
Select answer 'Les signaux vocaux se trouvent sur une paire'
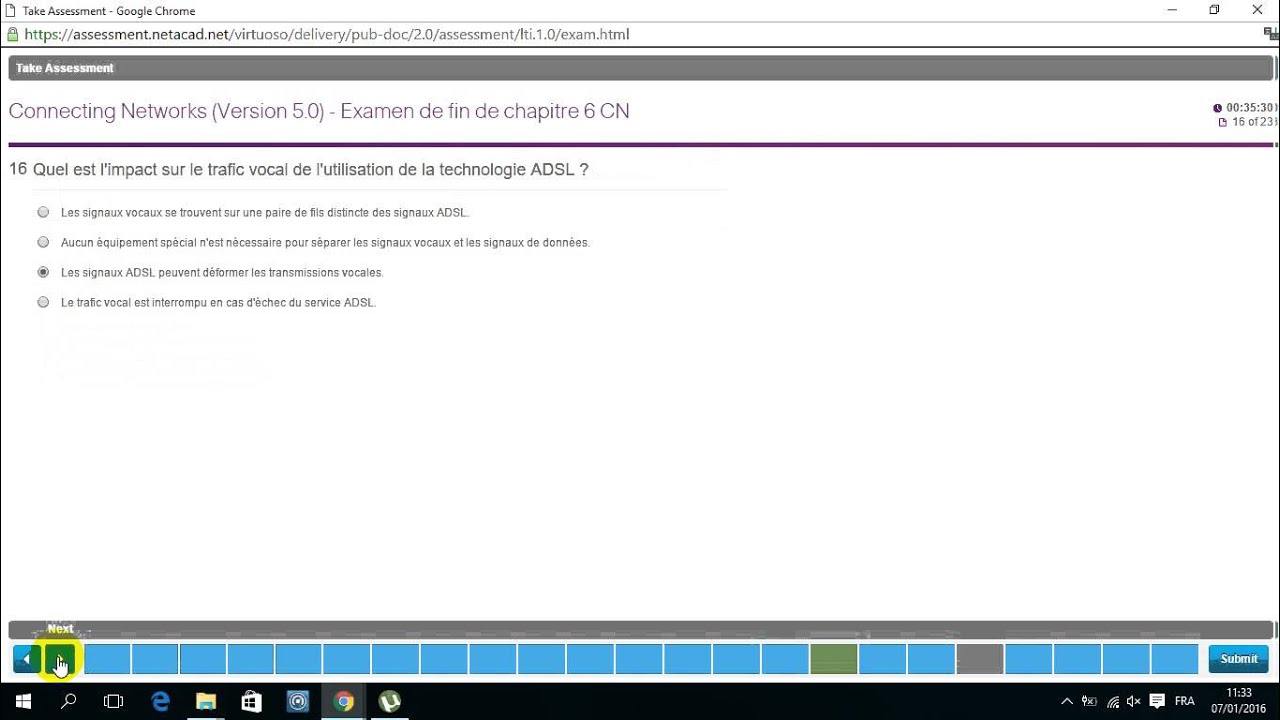43,212
